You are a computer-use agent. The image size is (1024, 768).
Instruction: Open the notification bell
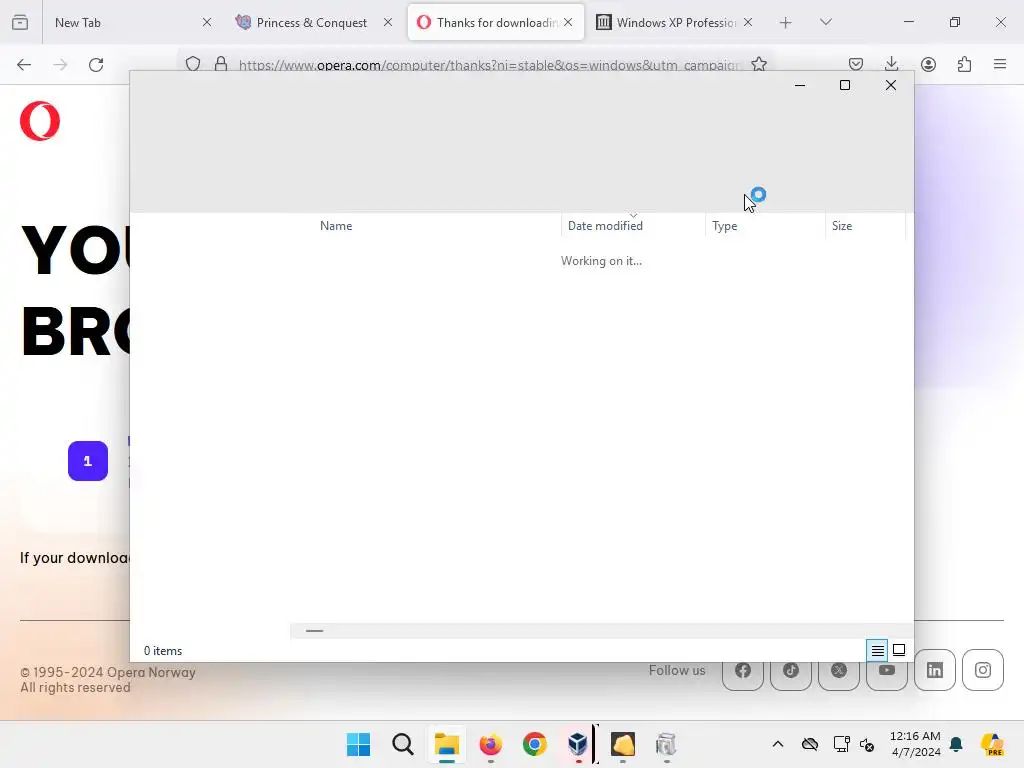956,744
